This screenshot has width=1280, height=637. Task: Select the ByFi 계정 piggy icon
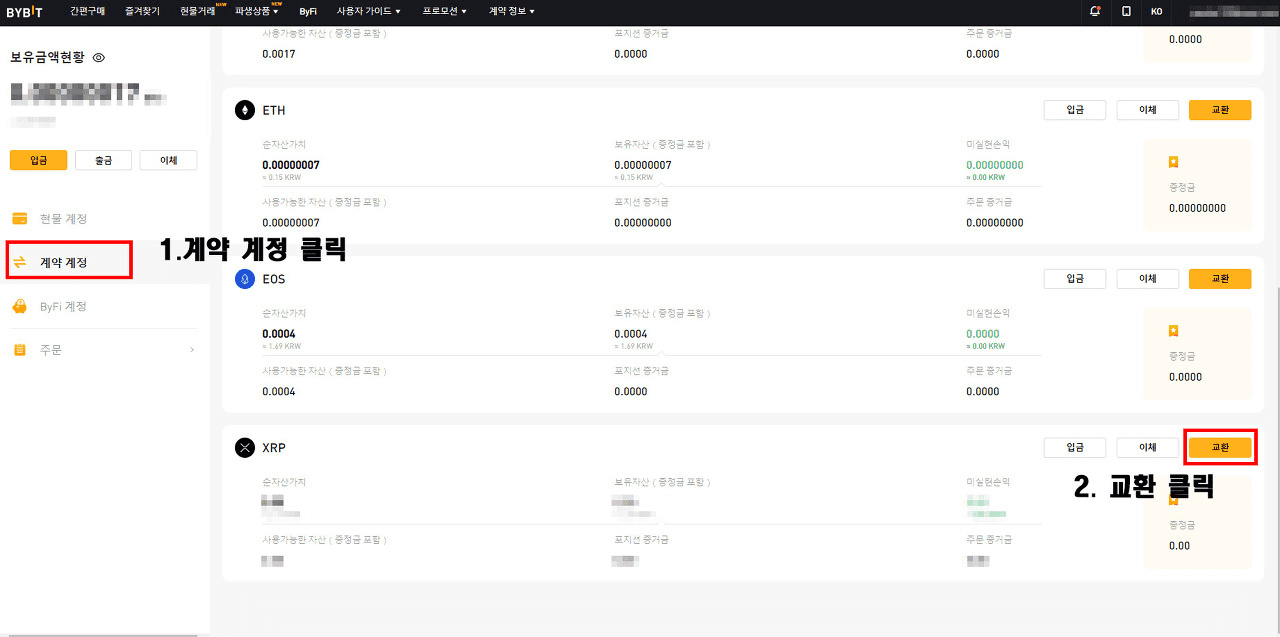click(19, 306)
